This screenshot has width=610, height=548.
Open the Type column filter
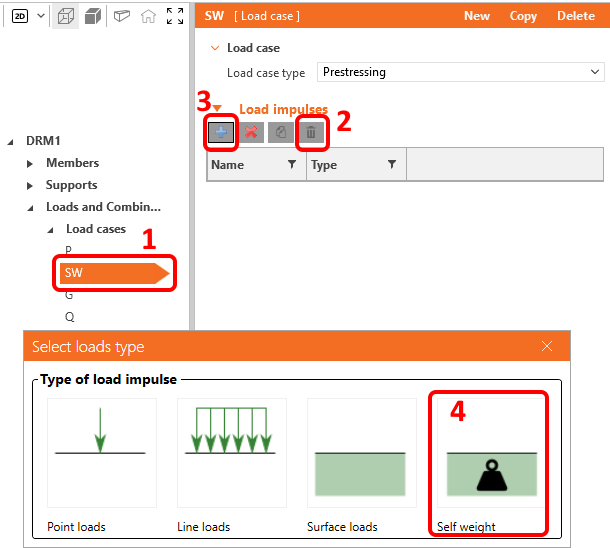(392, 165)
